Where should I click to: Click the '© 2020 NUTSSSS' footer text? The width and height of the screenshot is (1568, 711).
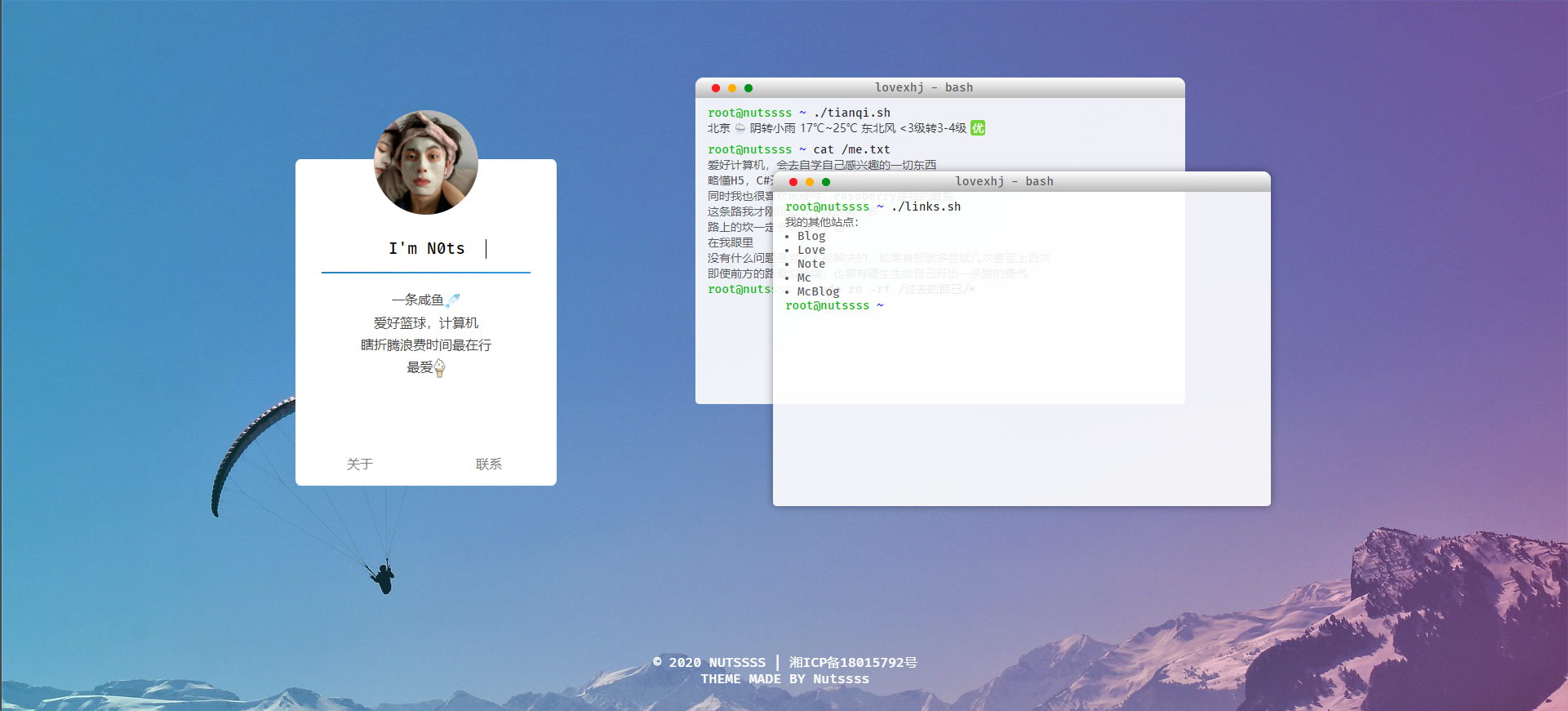(x=709, y=662)
